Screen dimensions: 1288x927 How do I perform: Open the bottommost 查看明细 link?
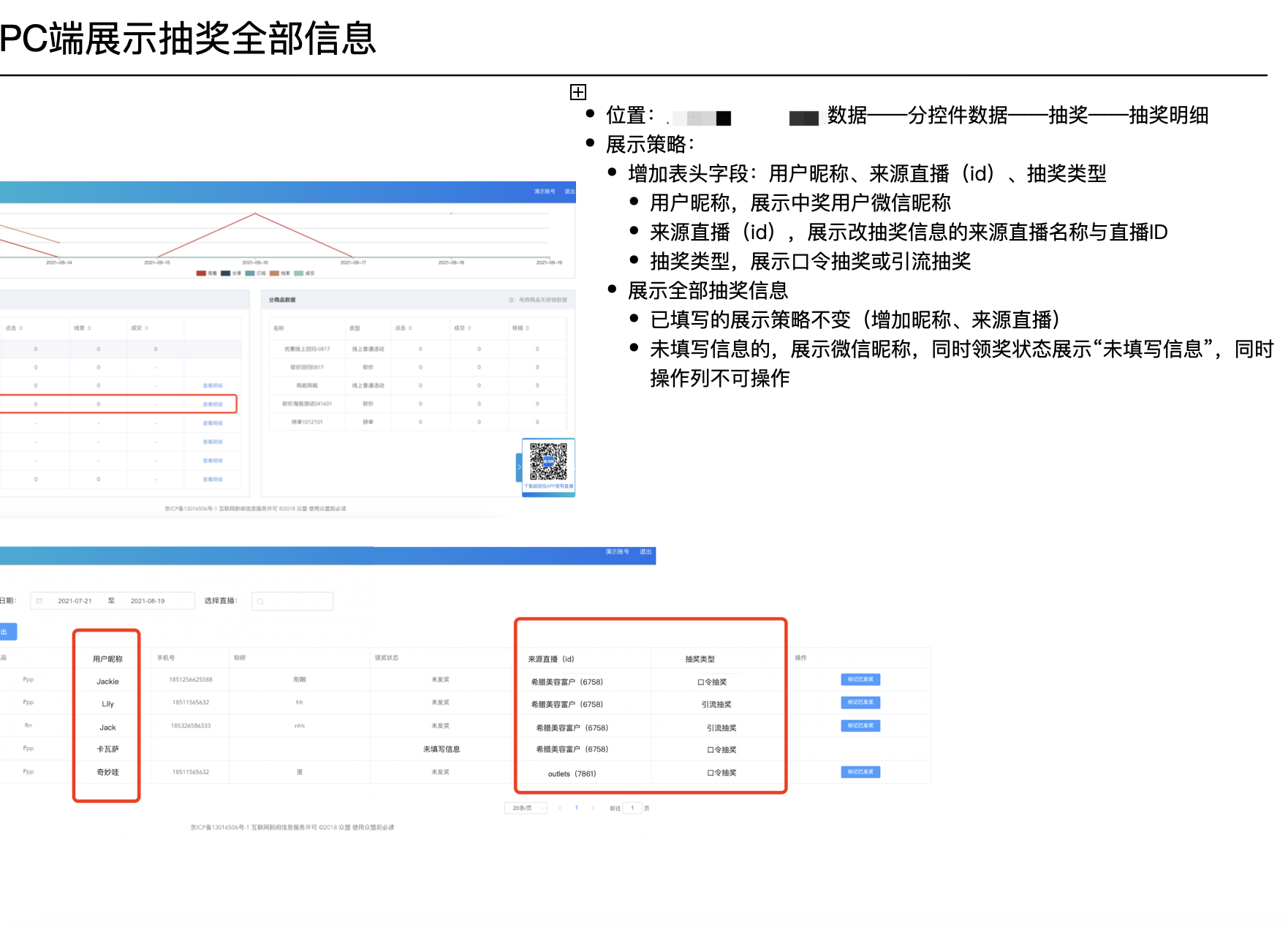click(213, 480)
